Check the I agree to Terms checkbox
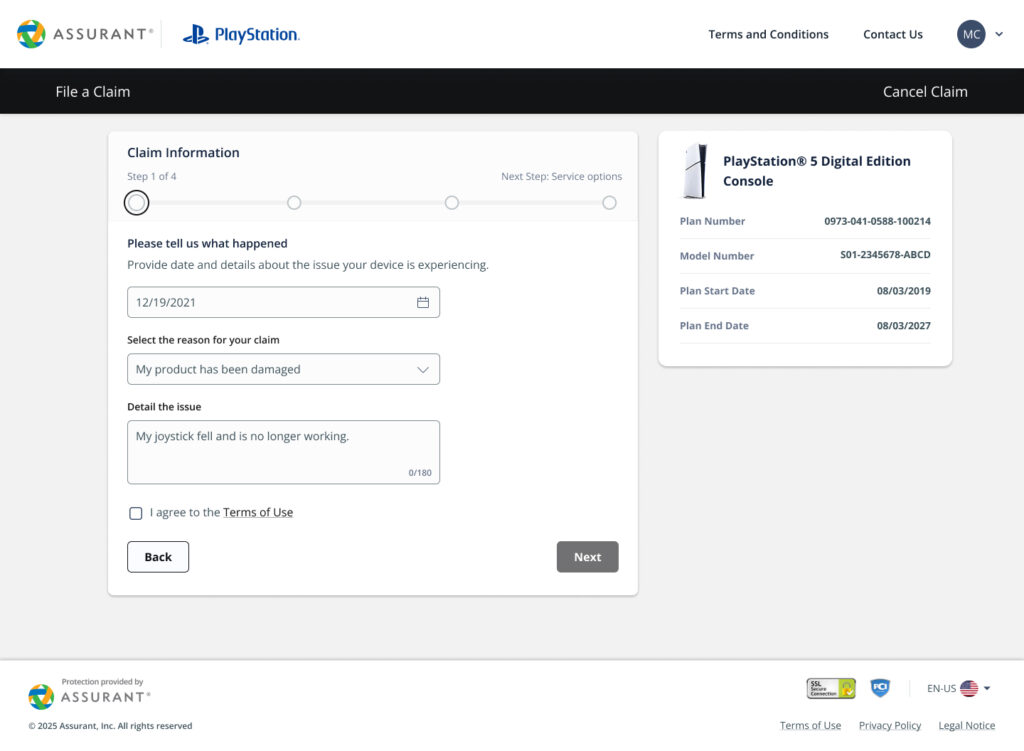The image size is (1024, 751). [x=136, y=513]
